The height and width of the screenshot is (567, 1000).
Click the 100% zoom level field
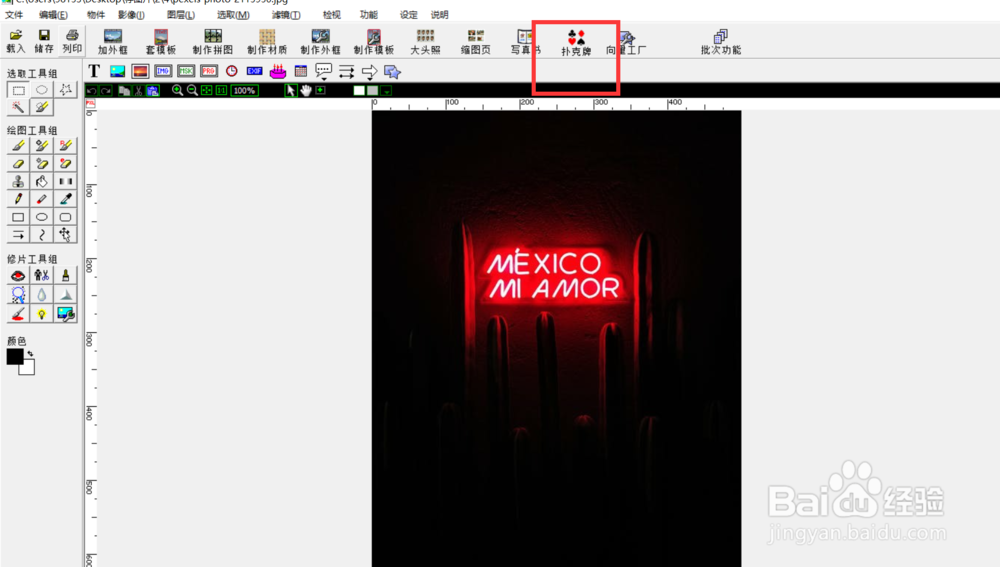244,91
